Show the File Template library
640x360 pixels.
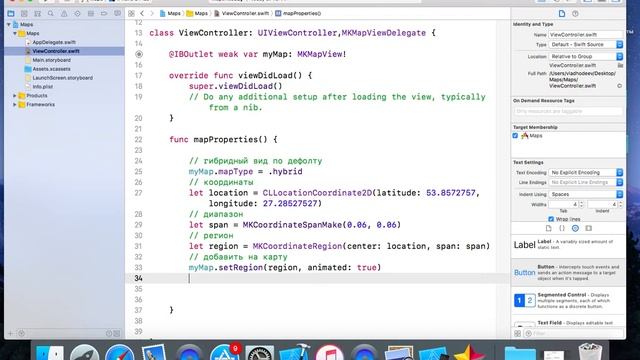pyautogui.click(x=549, y=228)
